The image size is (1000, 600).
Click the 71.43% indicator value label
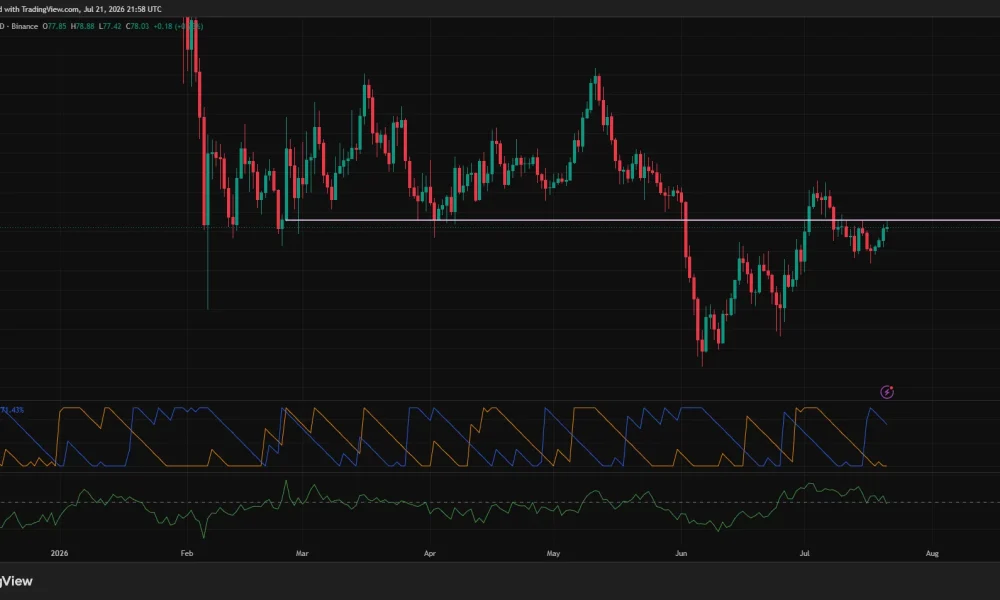coord(12,410)
